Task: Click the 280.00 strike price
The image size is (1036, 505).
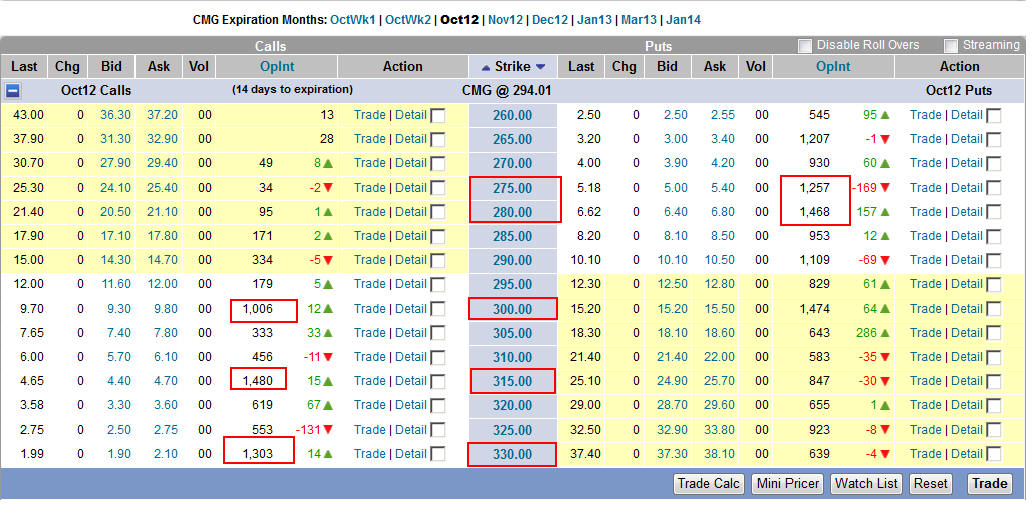Action: (x=512, y=212)
